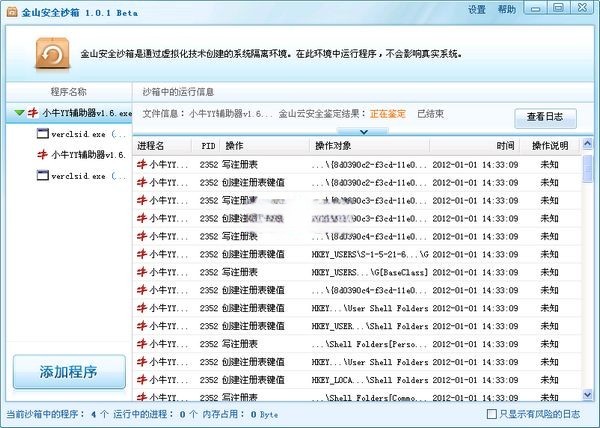Select the child 小牛YY辅助器v1.6 tree item
Viewport: 600px width, 428px height.
(82, 155)
